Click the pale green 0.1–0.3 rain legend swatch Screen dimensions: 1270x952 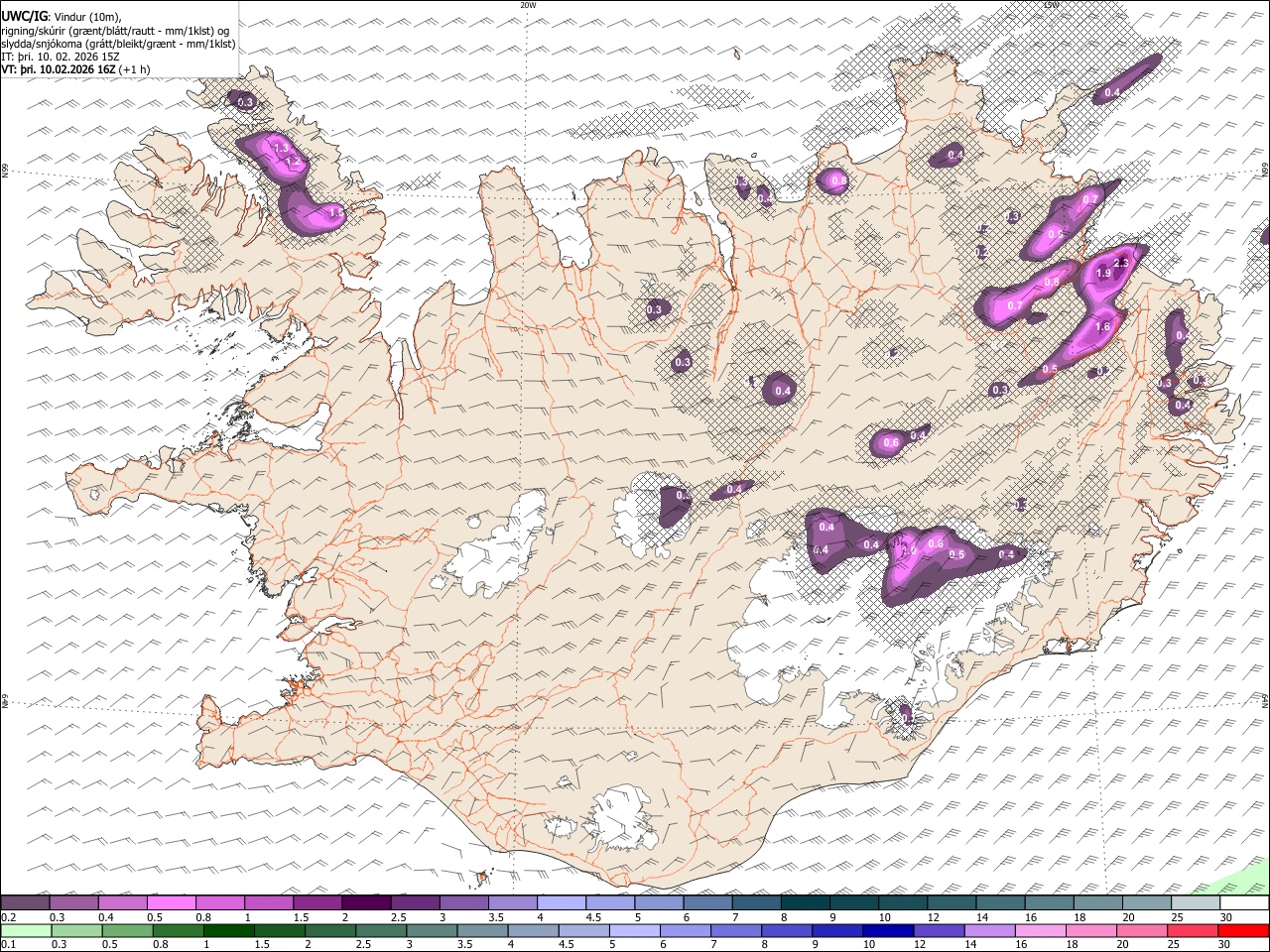(x=26, y=930)
